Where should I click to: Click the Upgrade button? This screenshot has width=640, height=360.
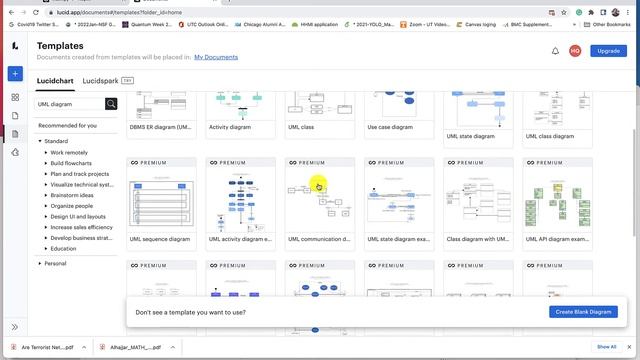pos(608,51)
